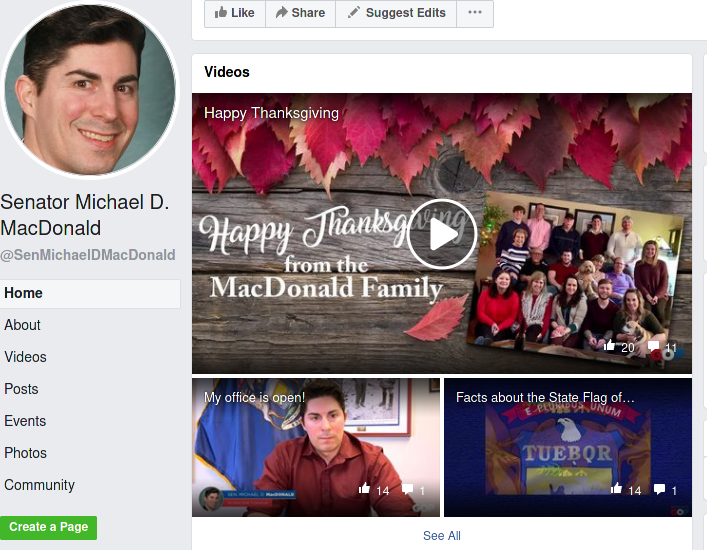Click the 'My office is open!' title text

point(254,398)
